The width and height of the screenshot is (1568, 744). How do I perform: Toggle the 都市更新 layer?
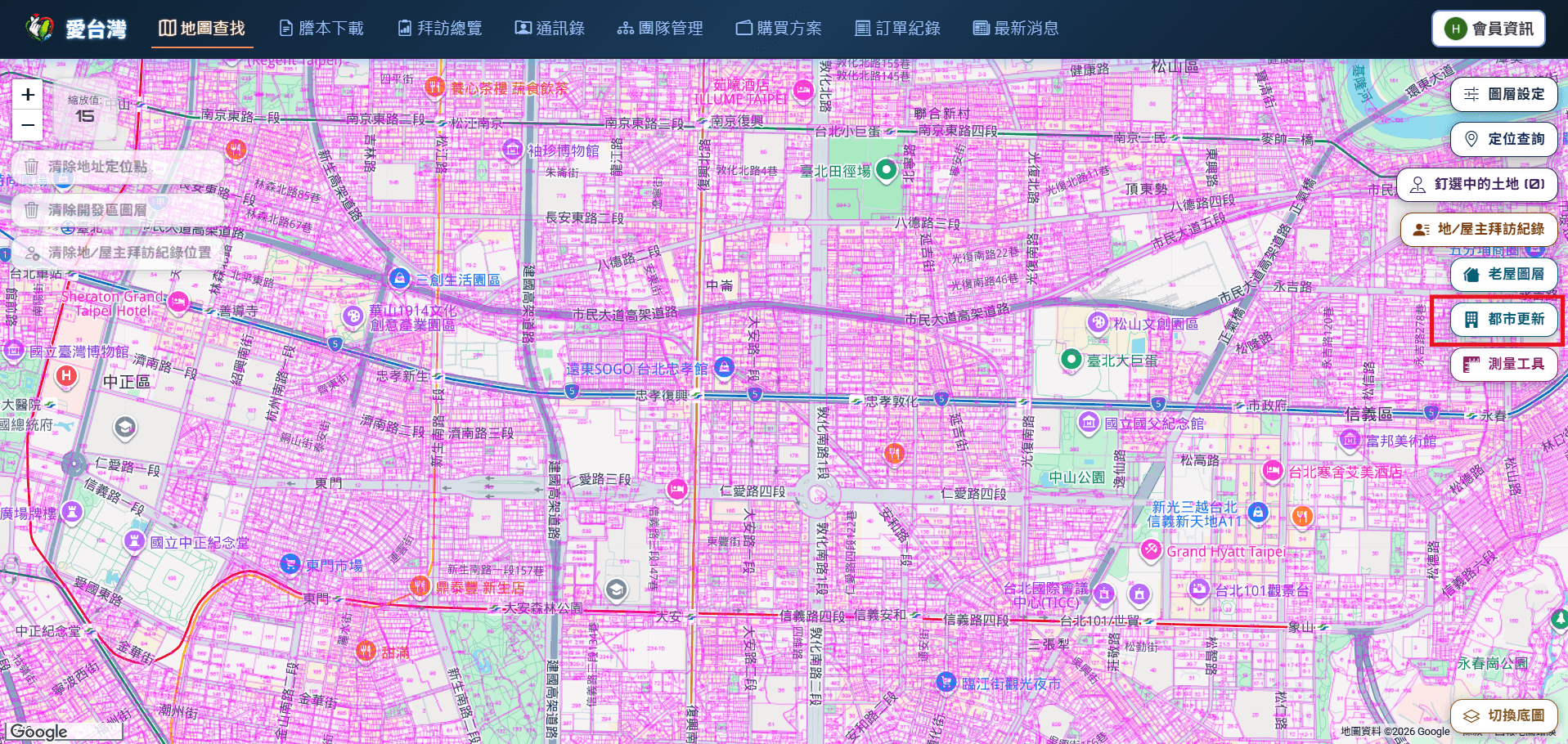(1504, 319)
